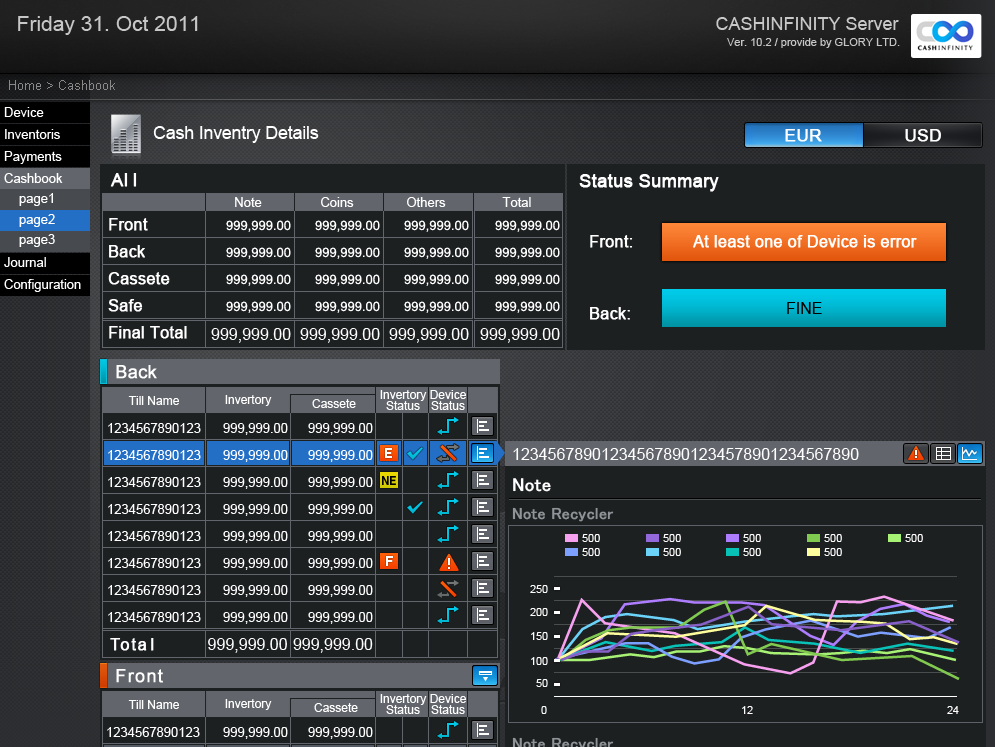Screen dimensions: 995x747
Task: Click the Home breadcrumb link
Action: coord(25,86)
